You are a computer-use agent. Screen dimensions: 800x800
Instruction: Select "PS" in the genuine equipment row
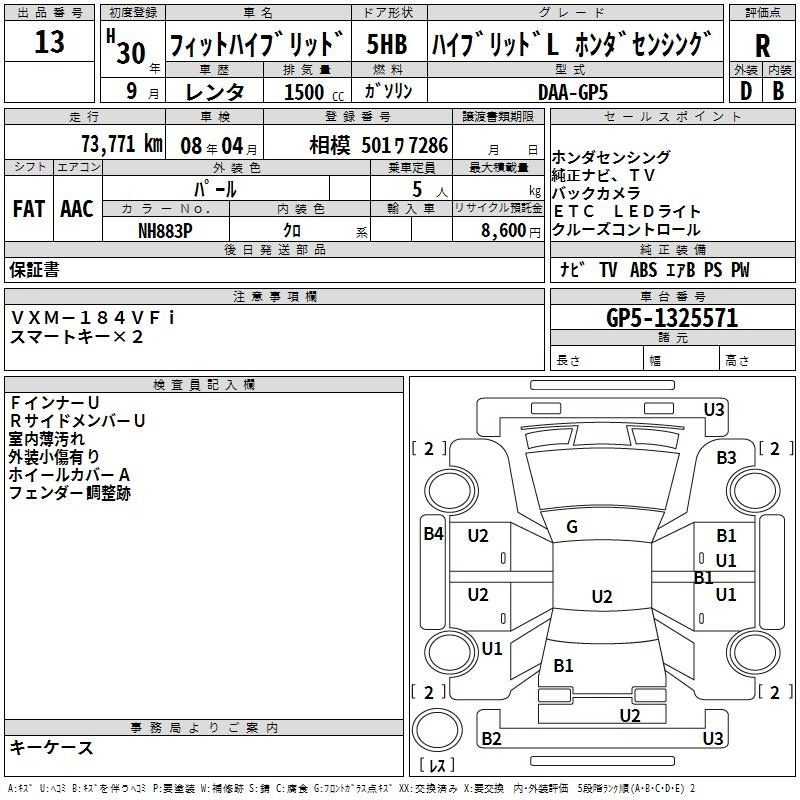(x=713, y=270)
